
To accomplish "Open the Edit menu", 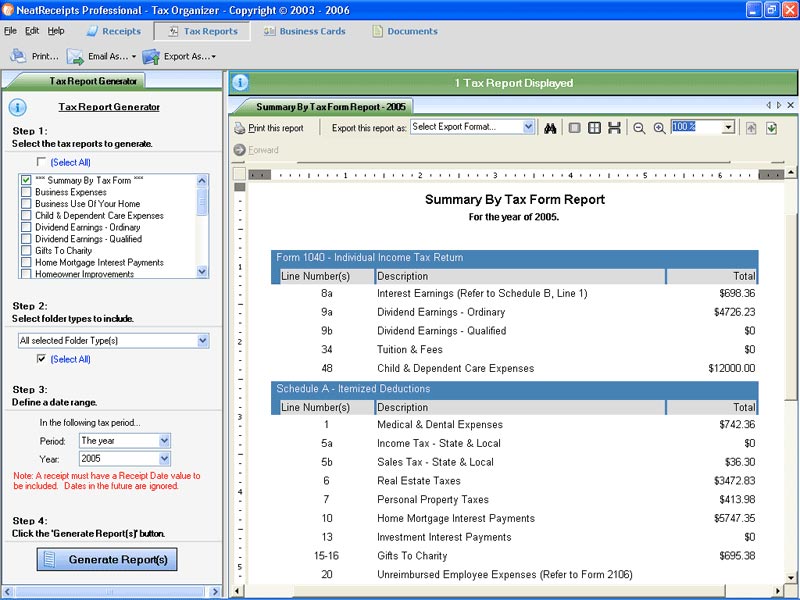I will 32,31.
